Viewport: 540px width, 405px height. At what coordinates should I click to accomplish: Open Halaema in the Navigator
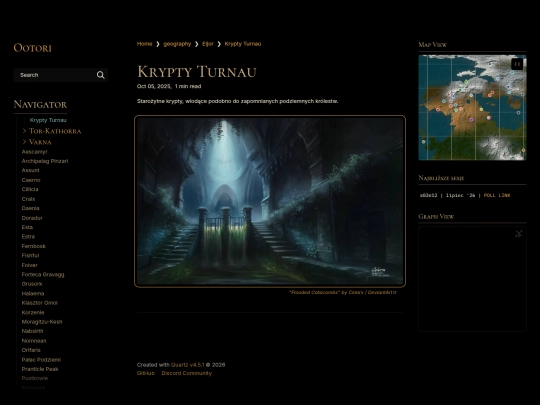(33, 293)
